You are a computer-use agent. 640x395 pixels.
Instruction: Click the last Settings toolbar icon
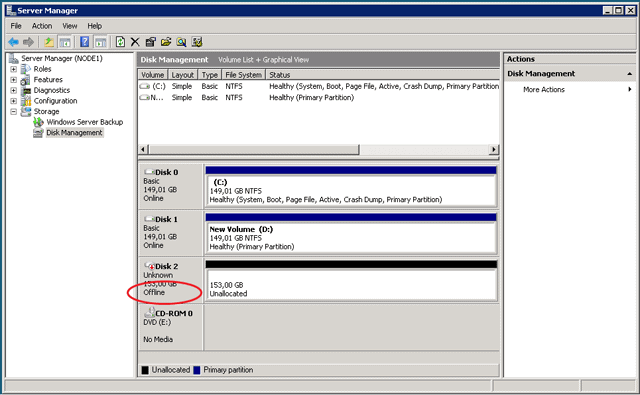(x=197, y=42)
